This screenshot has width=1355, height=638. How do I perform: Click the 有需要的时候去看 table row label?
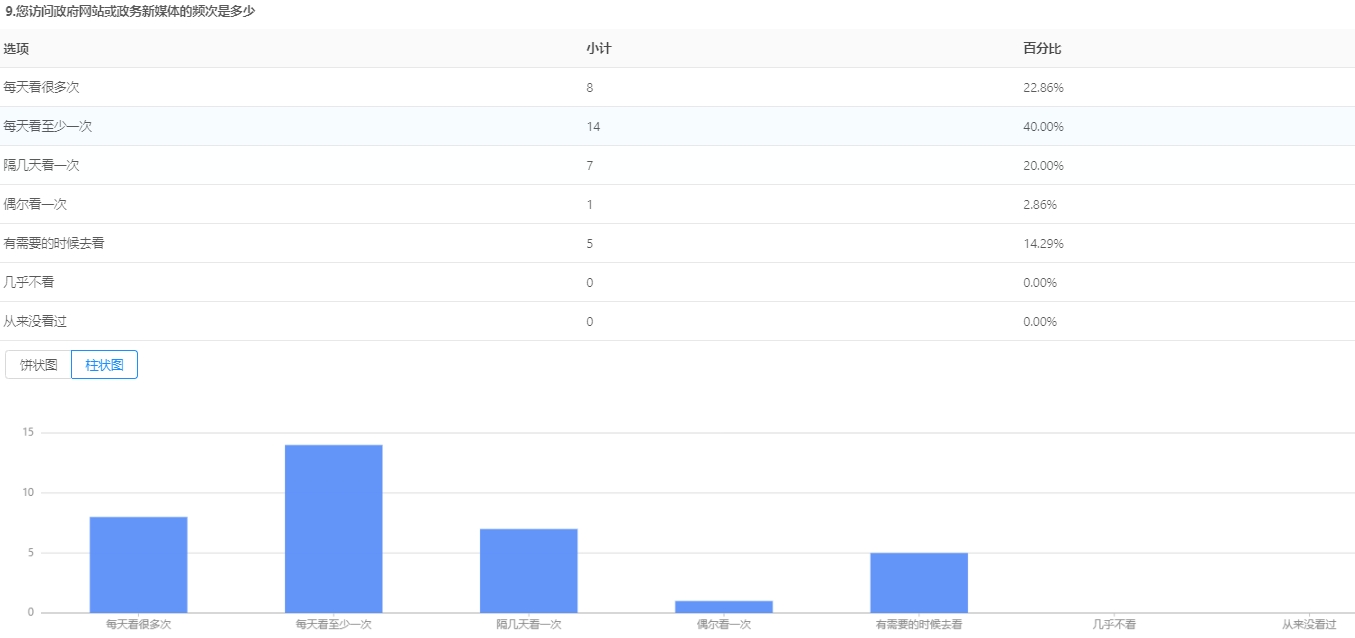(x=54, y=244)
